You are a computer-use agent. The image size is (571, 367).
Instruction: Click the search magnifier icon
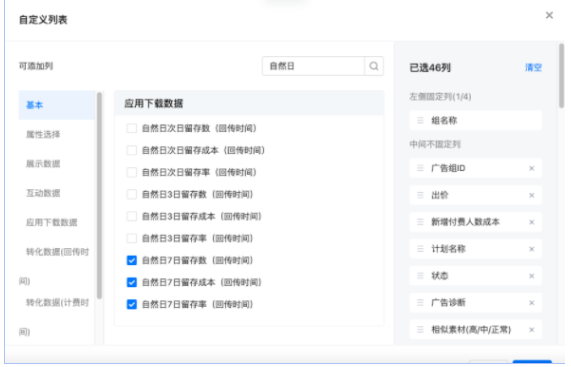click(x=374, y=66)
